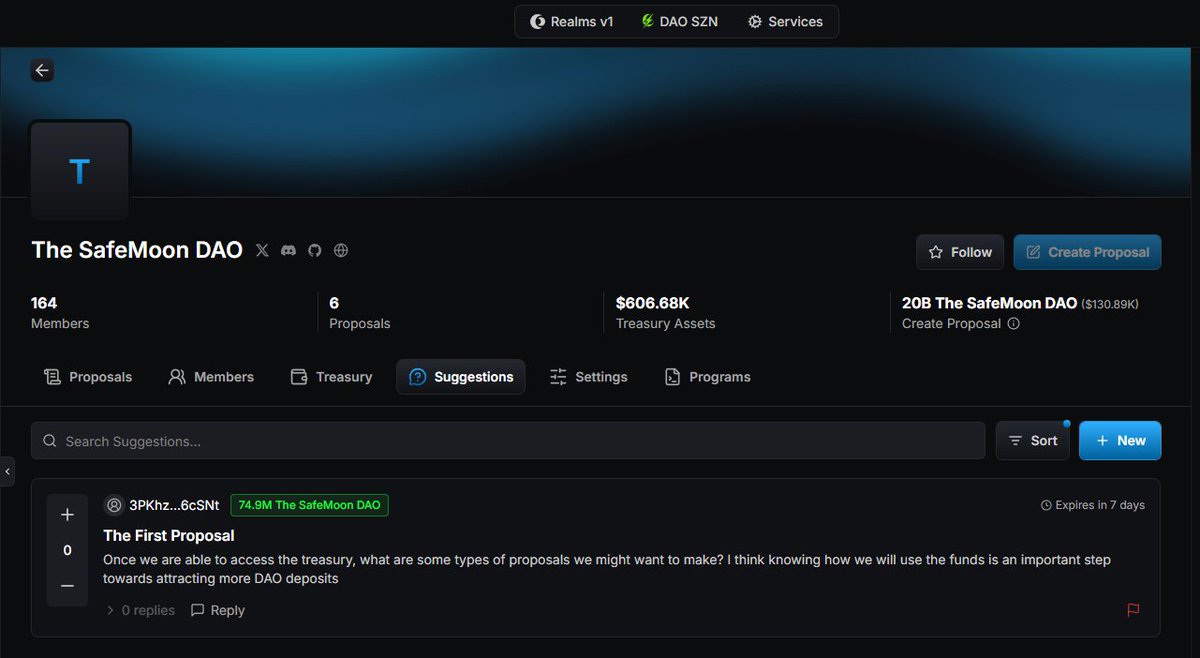Switch to the Members tab
1200x658 pixels.
point(211,377)
